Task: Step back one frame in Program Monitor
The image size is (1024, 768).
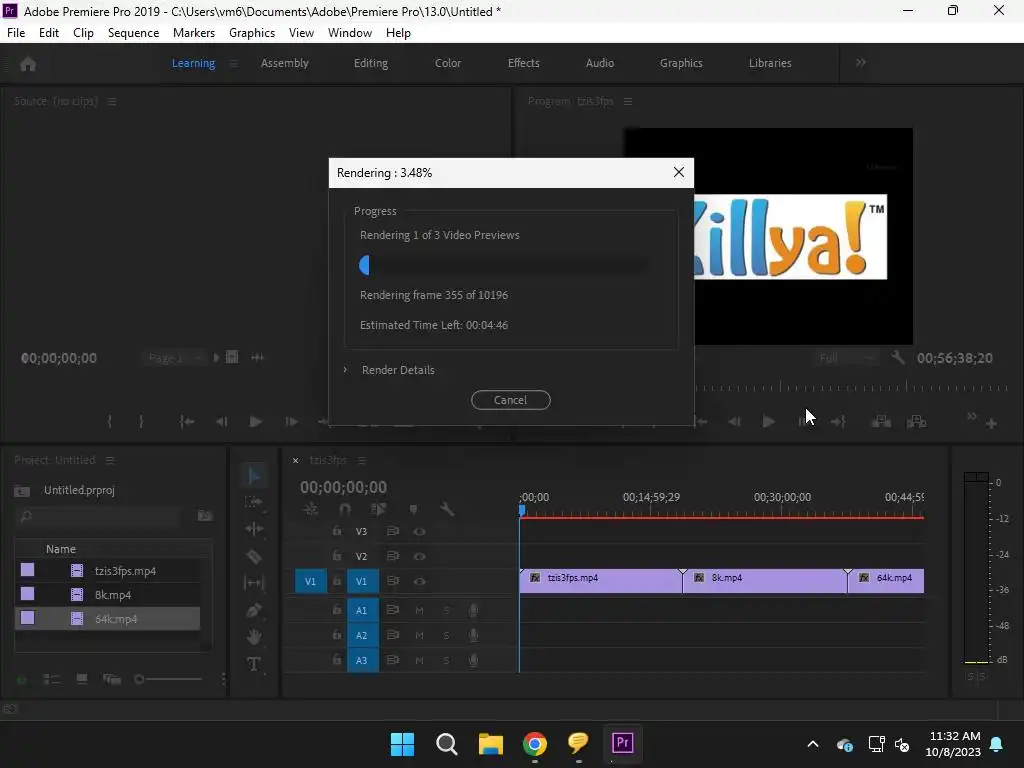Action: 734,422
